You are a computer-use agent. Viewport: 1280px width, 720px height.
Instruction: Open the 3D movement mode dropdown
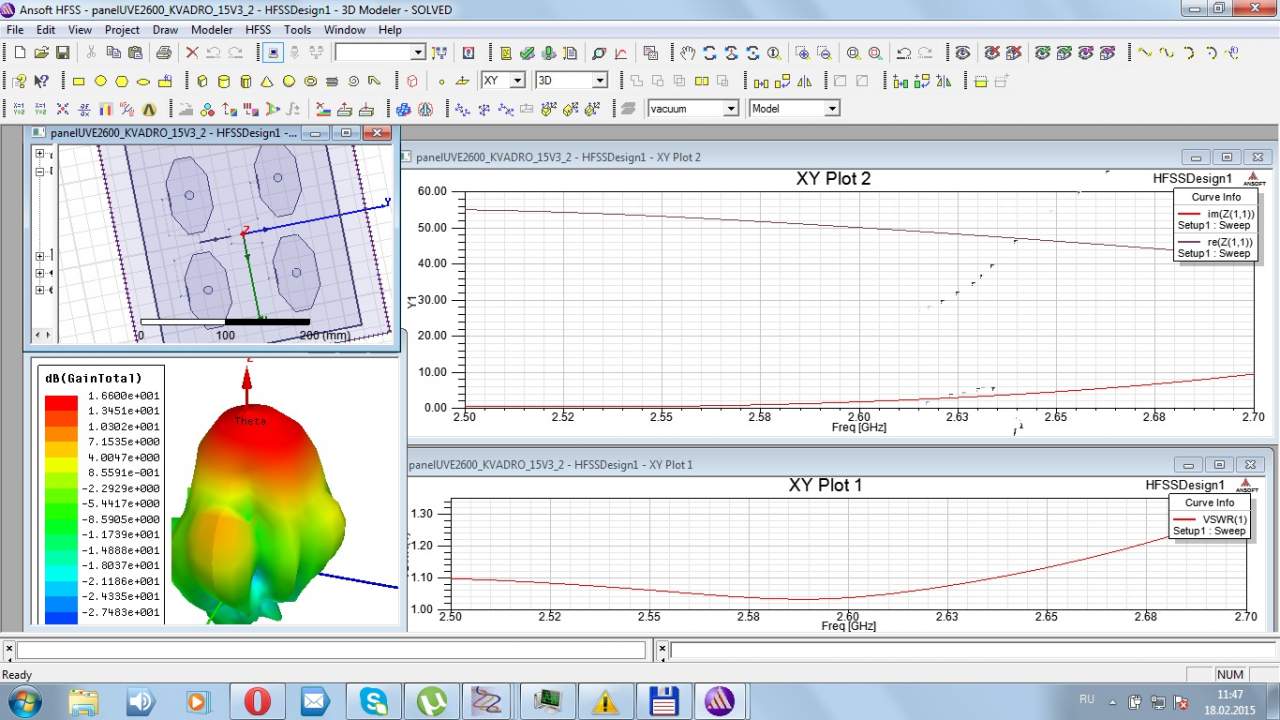tap(600, 81)
